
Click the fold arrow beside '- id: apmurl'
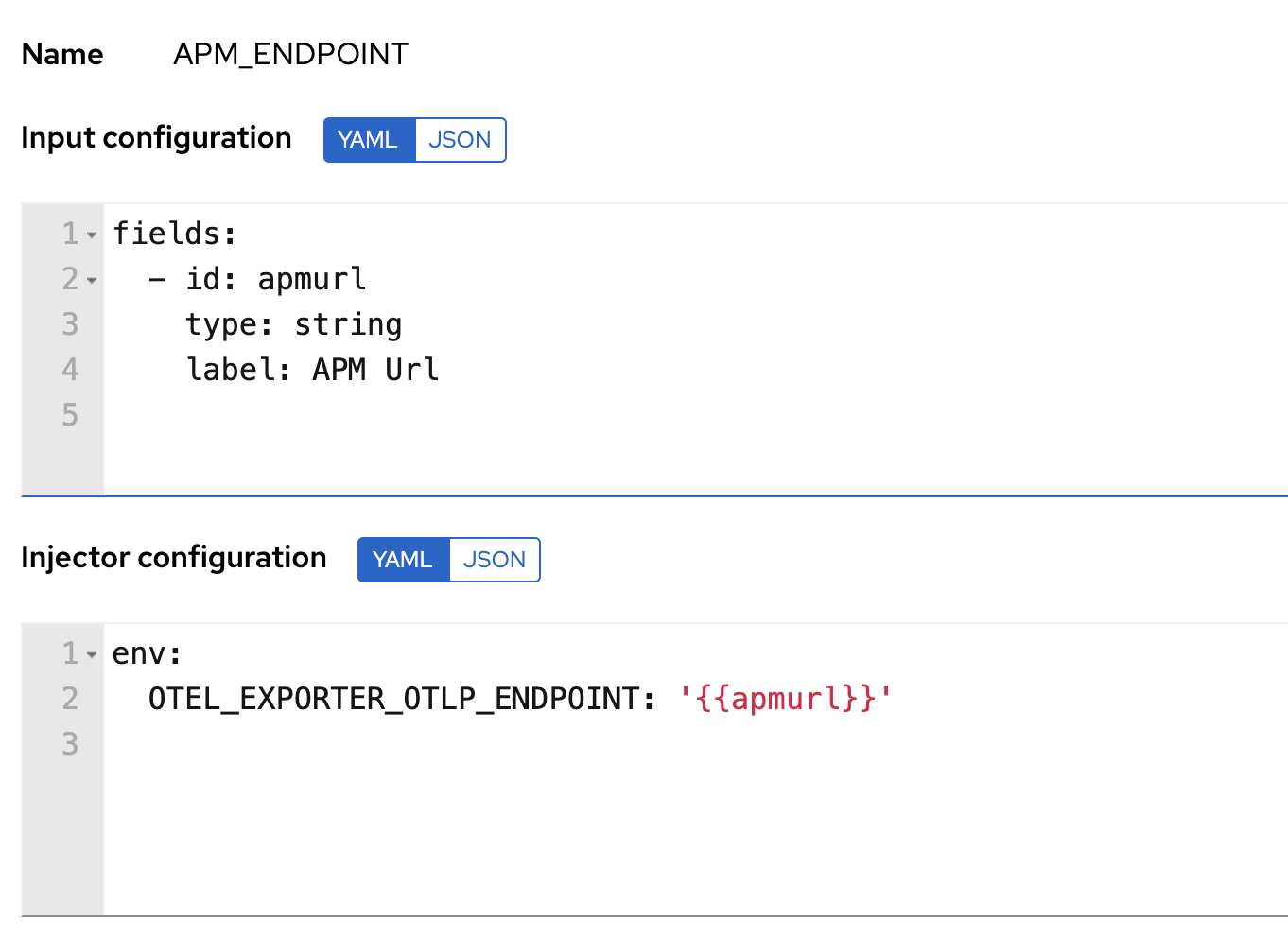(x=90, y=279)
